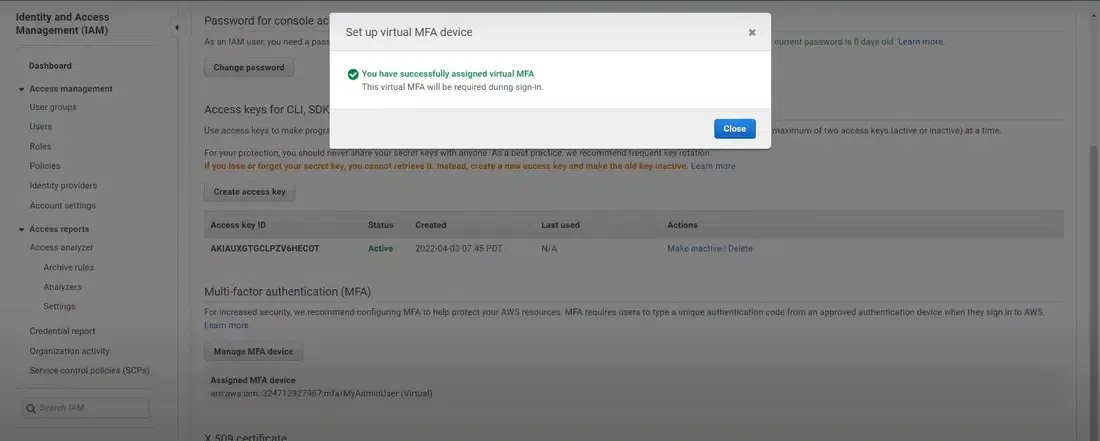This screenshot has width=1100, height=441.
Task: Open Organization activity
Action: [69, 351]
